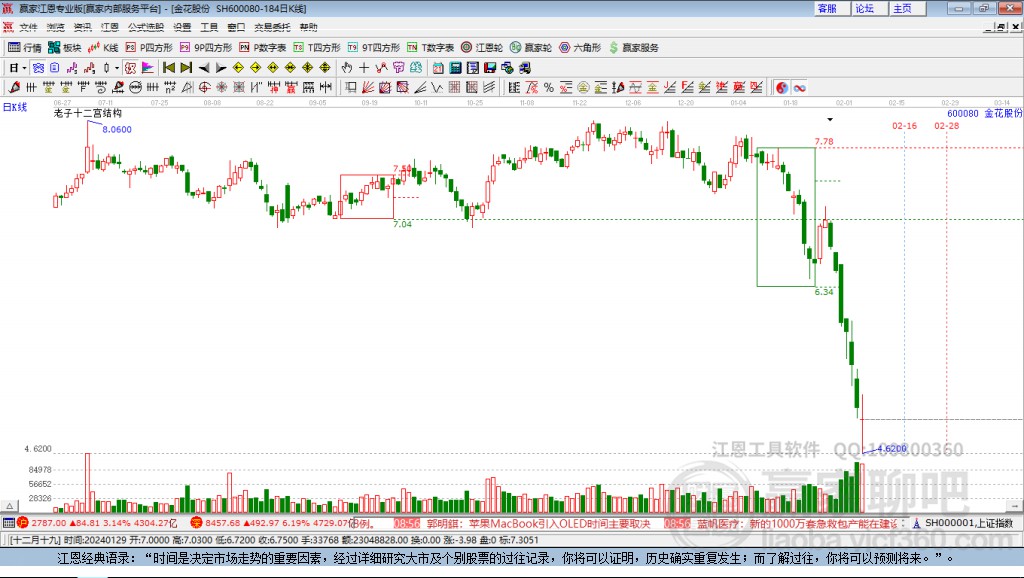Image resolution: width=1024 pixels, height=578 pixels.
Task: Open the 赢家轮 tool
Action: 531,48
